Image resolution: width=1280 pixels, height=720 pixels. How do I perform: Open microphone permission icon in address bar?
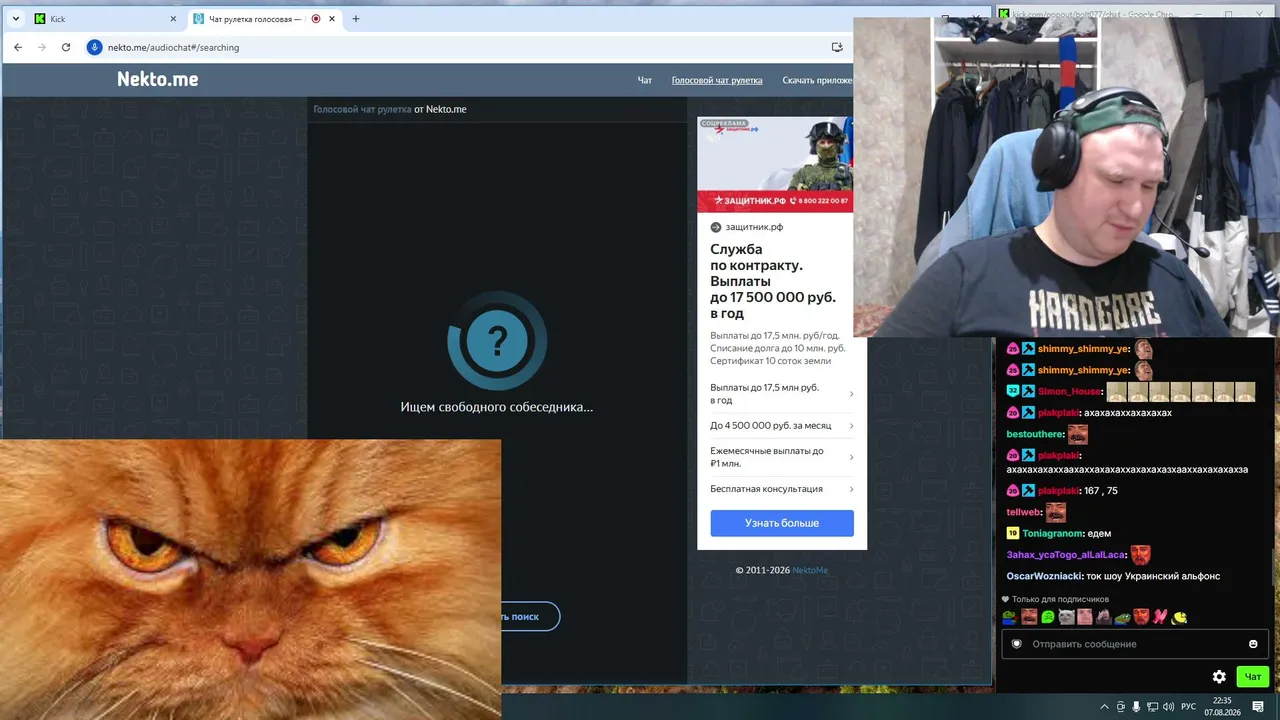click(95, 47)
